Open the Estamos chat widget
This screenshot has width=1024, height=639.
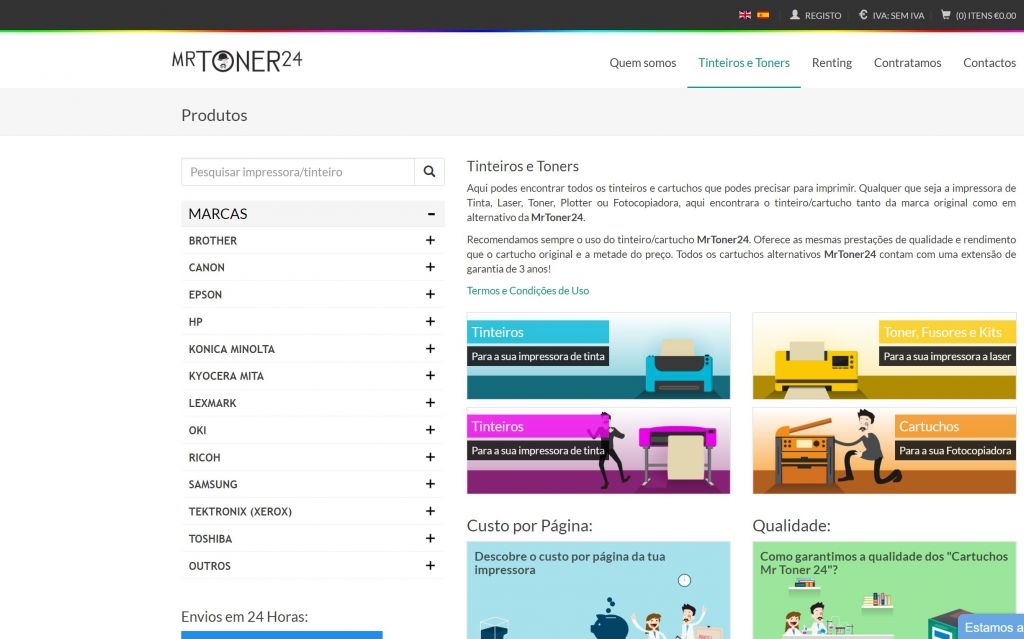click(990, 627)
